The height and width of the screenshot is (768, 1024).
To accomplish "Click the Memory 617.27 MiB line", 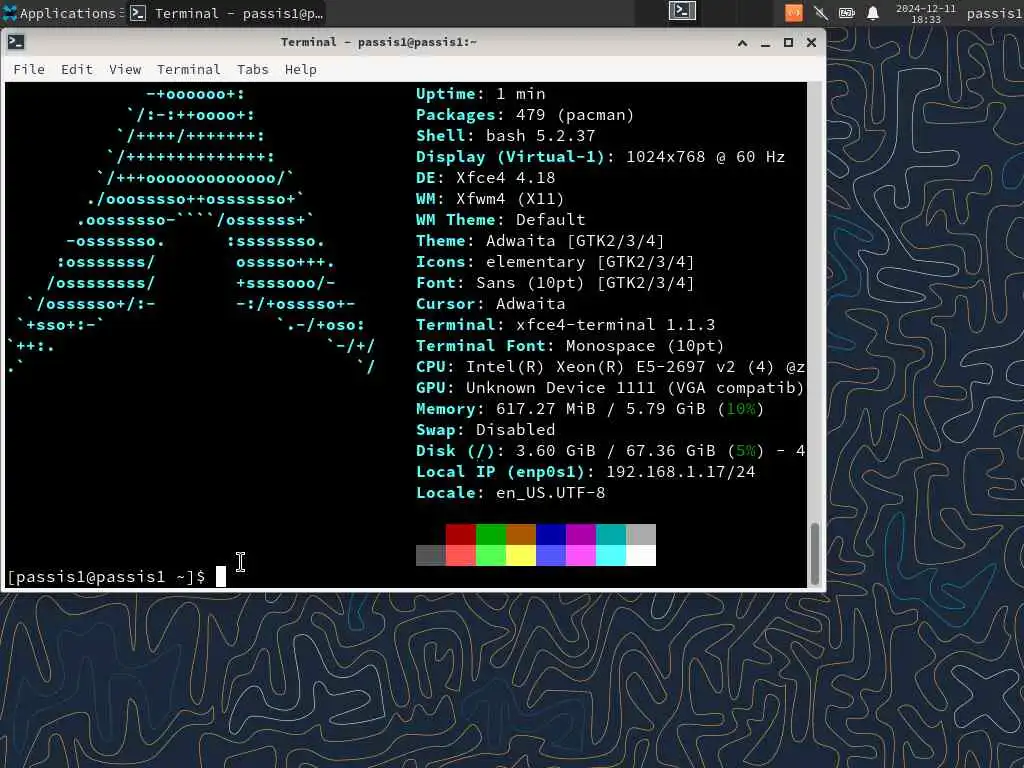I will 590,409.
